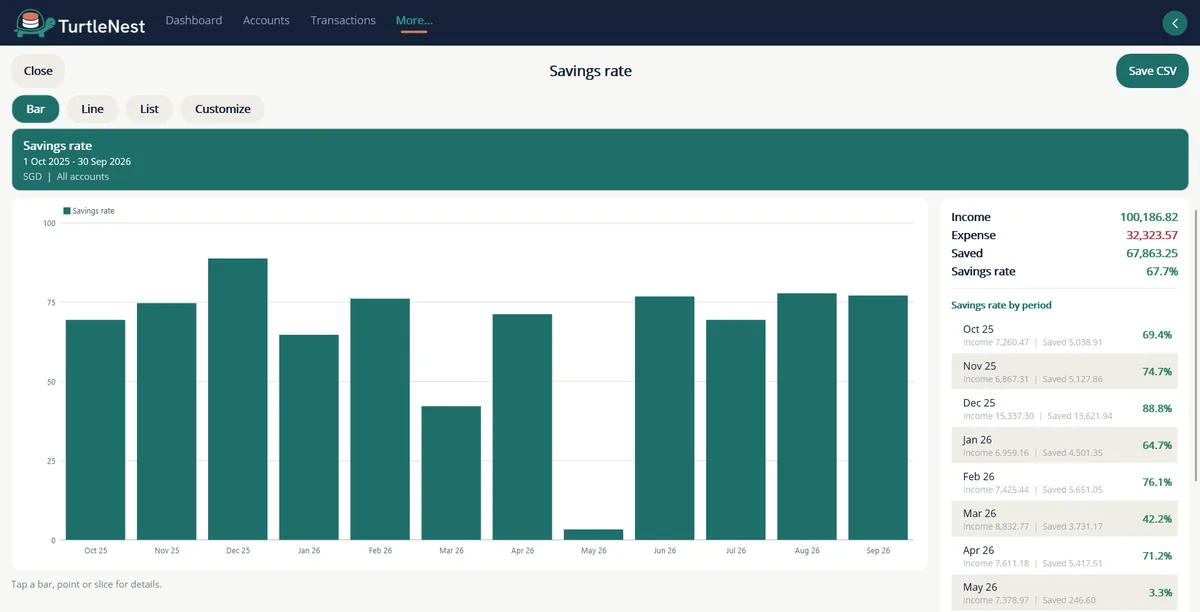
Task: Click the Apr 26 period row
Action: [x=1065, y=556]
